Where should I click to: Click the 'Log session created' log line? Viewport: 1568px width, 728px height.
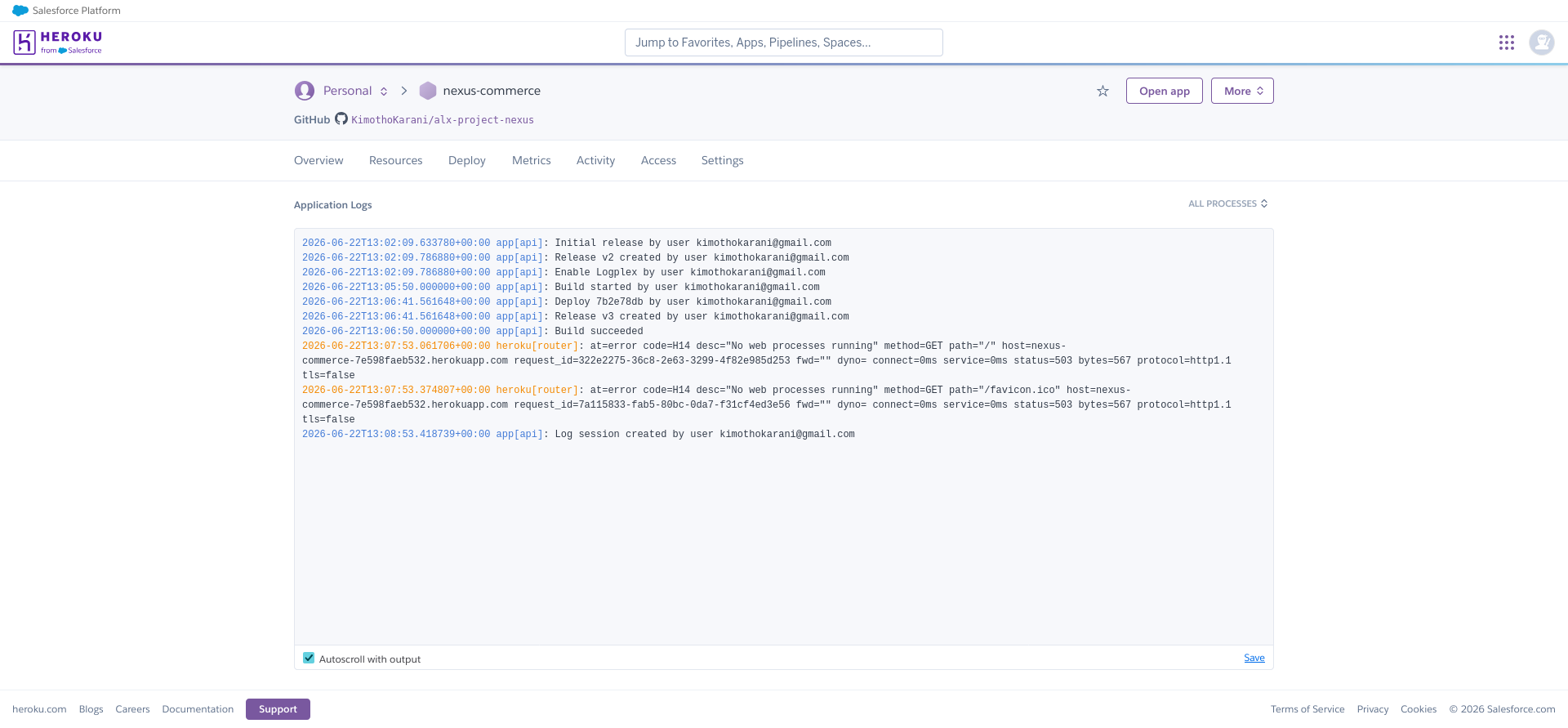578,434
